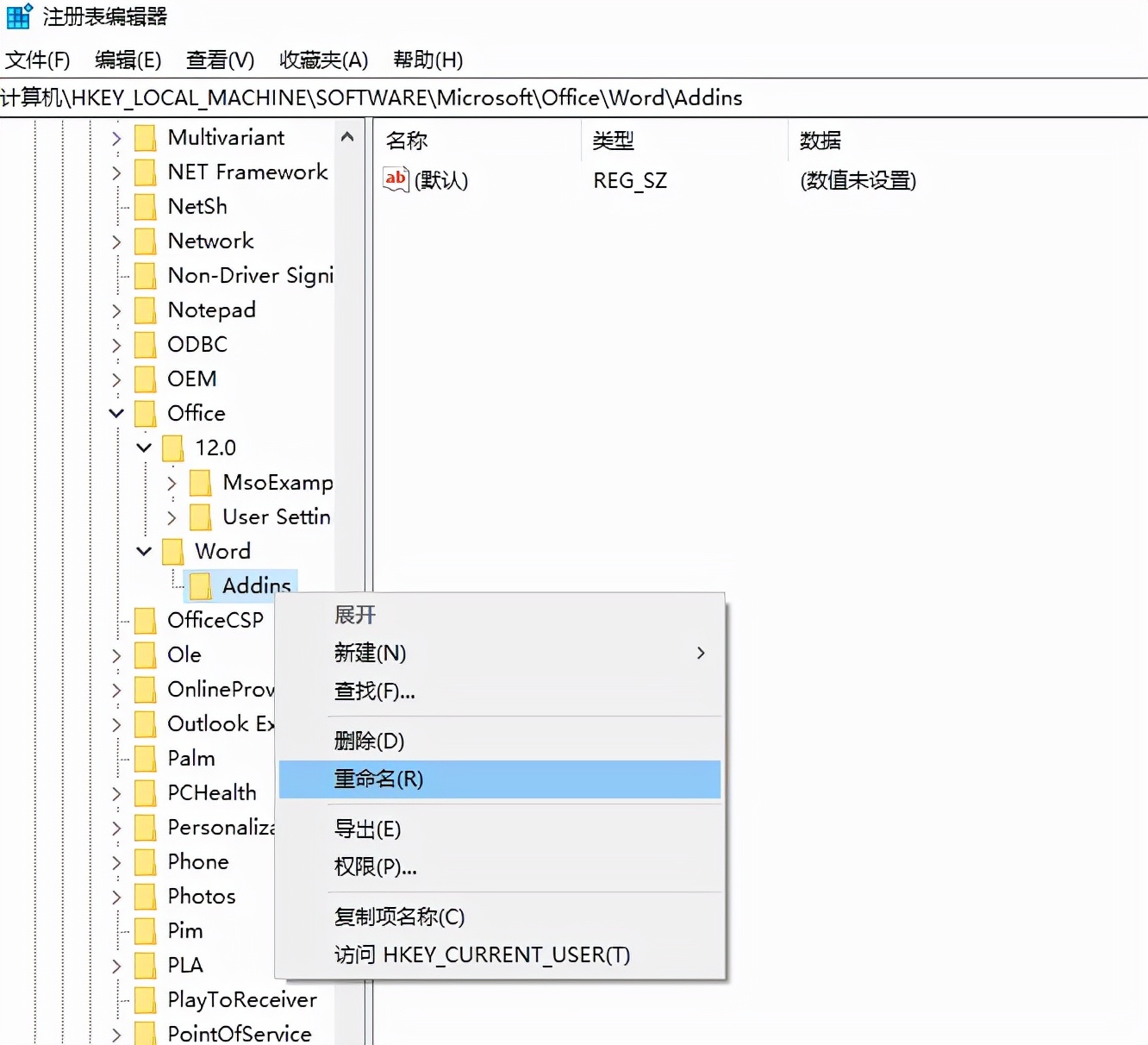
Task: Expand the User Settin key
Action: 172,517
